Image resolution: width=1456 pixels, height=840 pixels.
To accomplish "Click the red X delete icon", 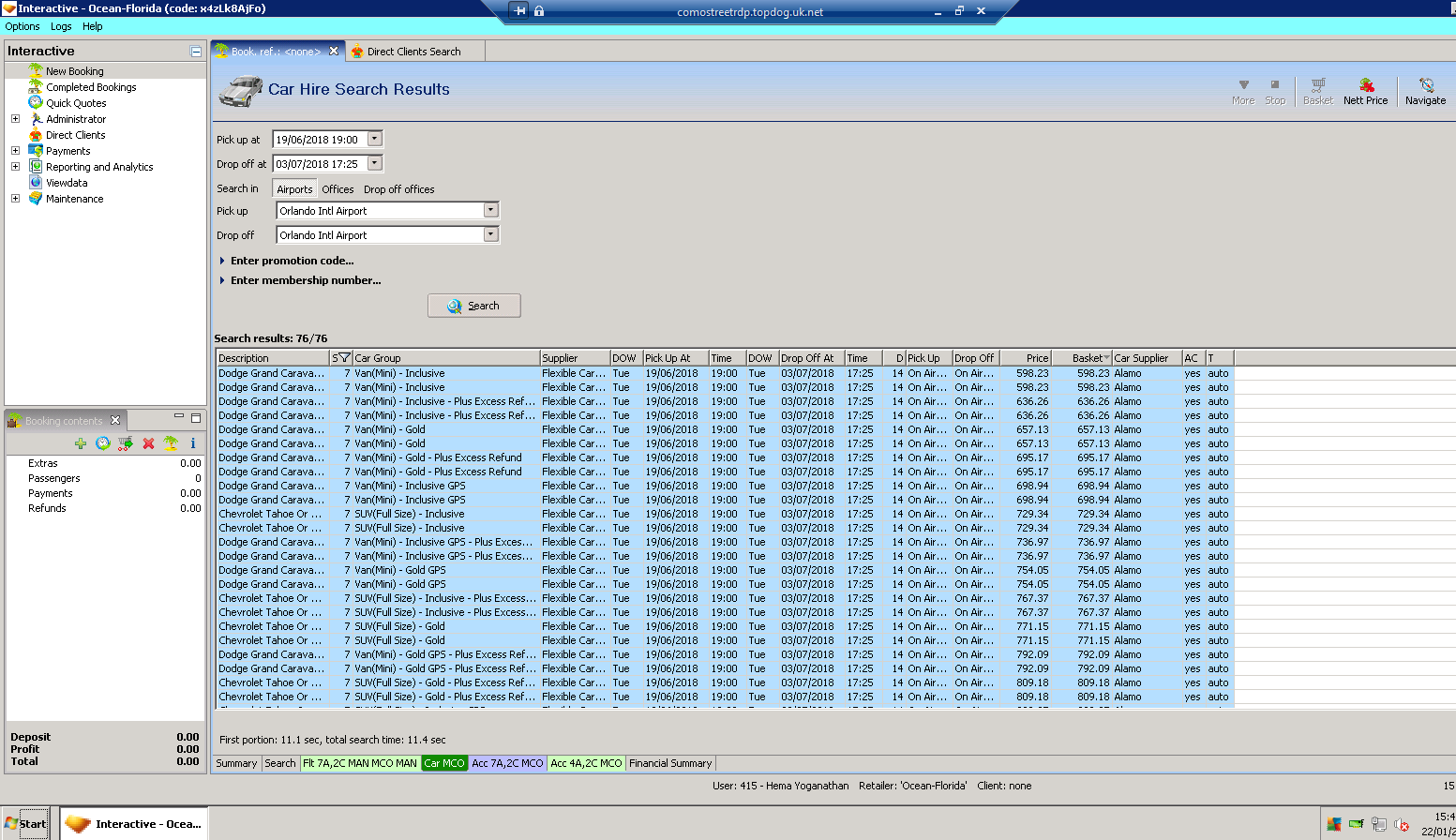I will point(148,443).
